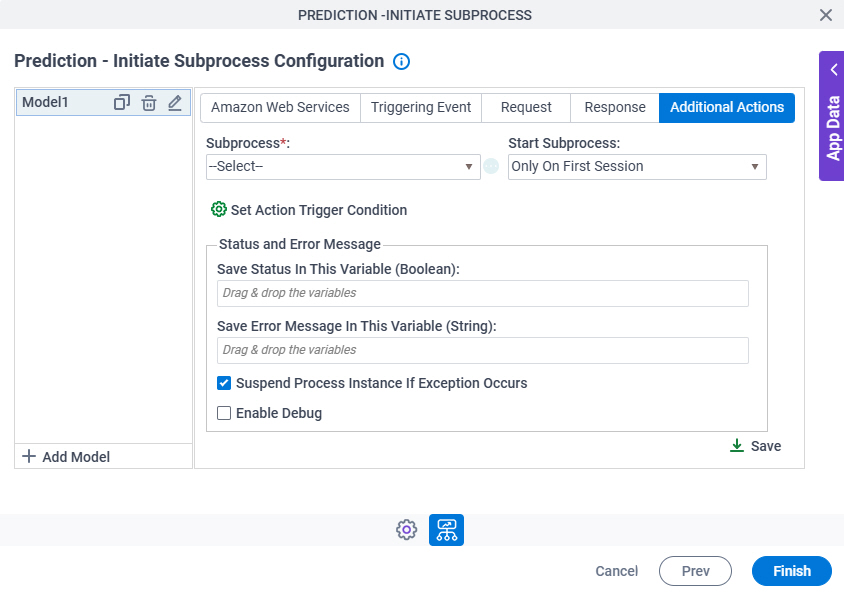Enable the Debug checkbox
The width and height of the screenshot is (844, 596).
click(224, 413)
